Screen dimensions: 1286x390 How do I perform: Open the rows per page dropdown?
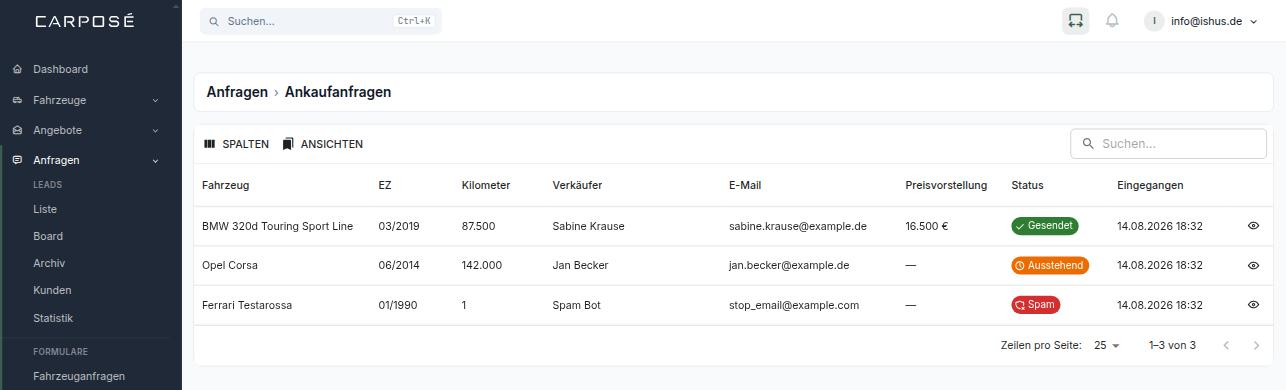click(x=1107, y=345)
